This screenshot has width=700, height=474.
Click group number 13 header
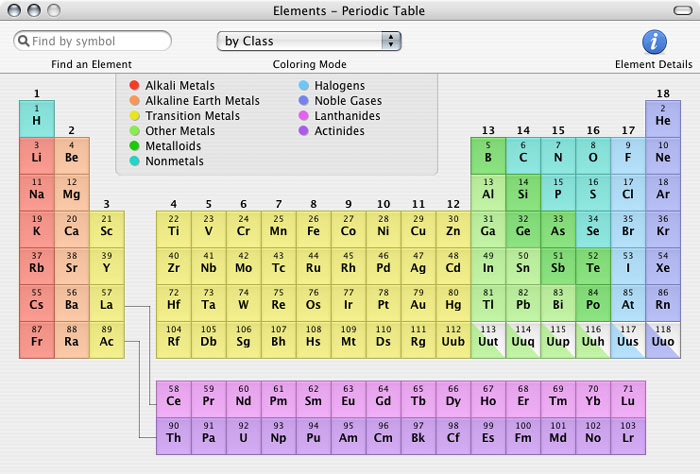click(488, 130)
